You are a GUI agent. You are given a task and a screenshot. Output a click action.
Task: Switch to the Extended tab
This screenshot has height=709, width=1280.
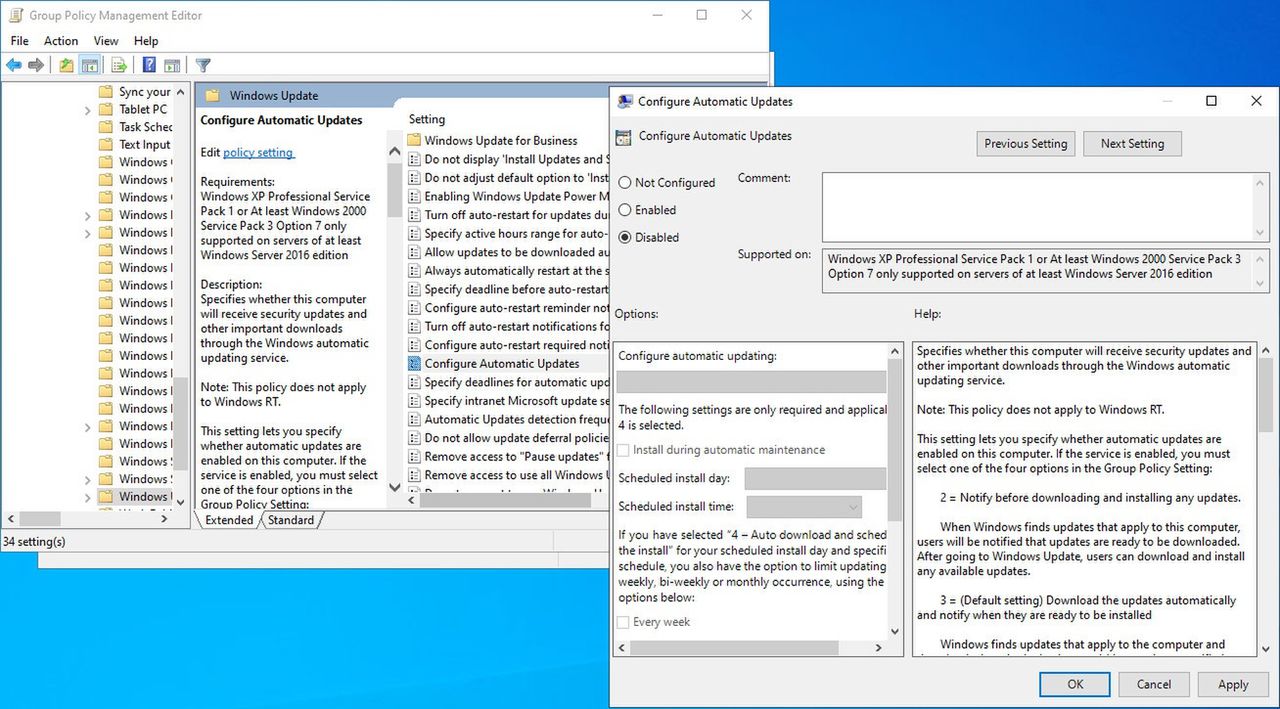(x=229, y=520)
